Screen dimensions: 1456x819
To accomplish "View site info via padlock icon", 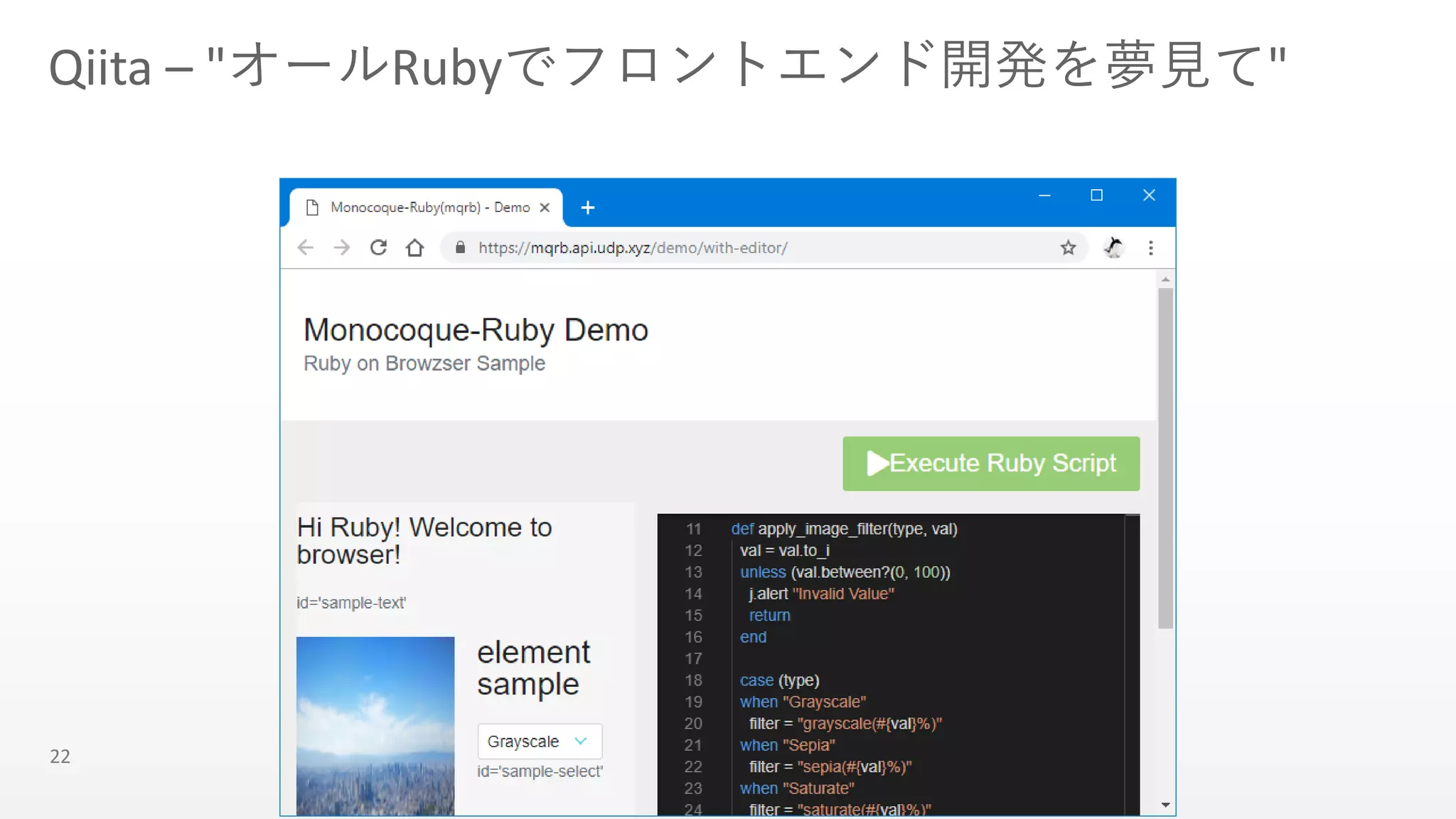I will (x=460, y=247).
